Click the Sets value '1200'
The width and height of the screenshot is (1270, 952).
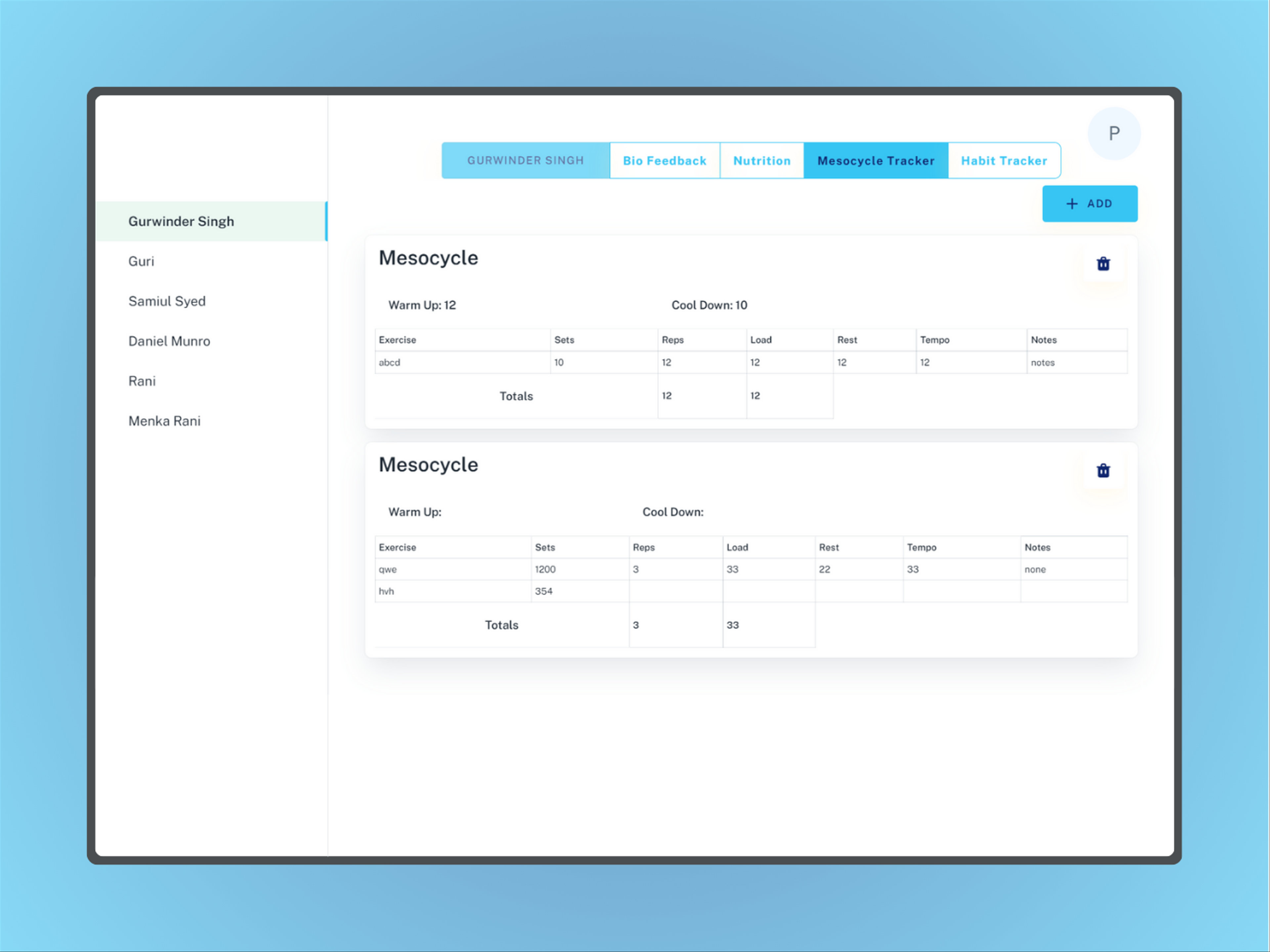580,569
